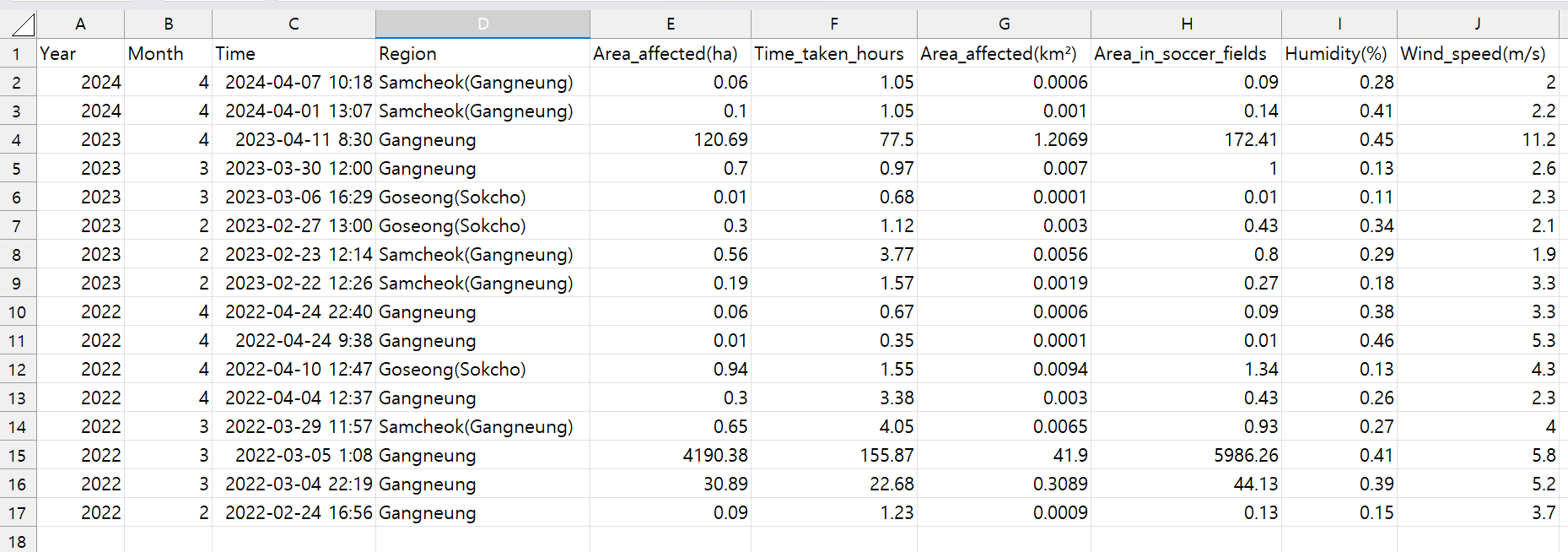Viewport: 1568px width, 552px height.
Task: Click cell '2022-02-24 16:56'
Action: [x=294, y=513]
